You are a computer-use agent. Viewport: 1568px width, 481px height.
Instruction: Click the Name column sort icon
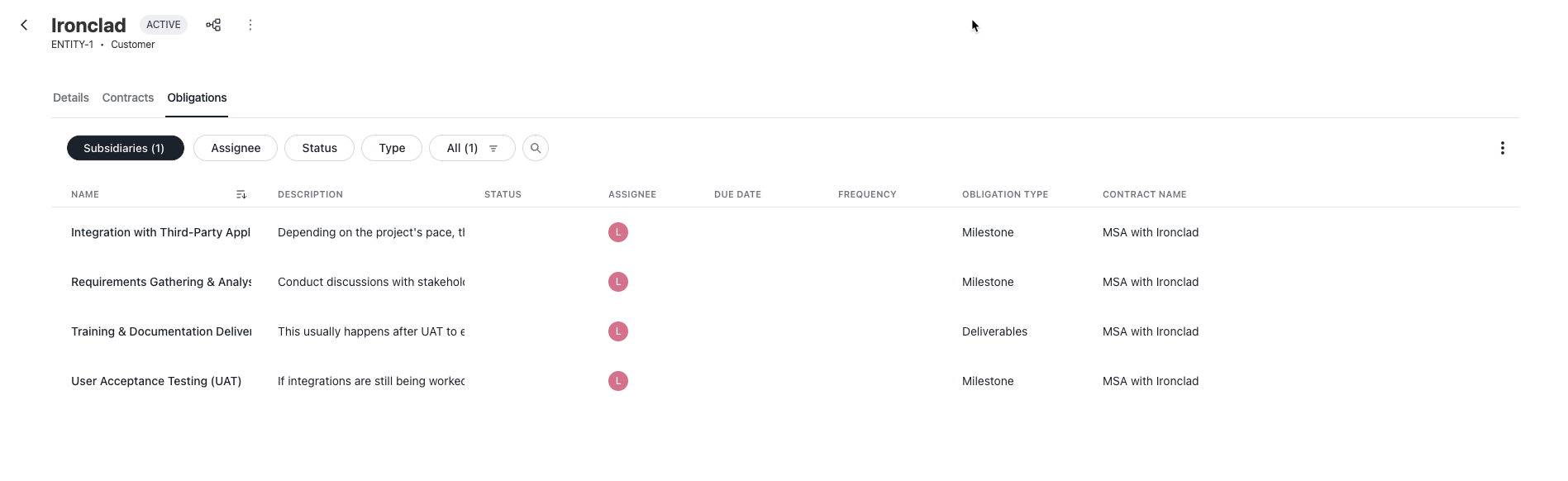point(241,194)
